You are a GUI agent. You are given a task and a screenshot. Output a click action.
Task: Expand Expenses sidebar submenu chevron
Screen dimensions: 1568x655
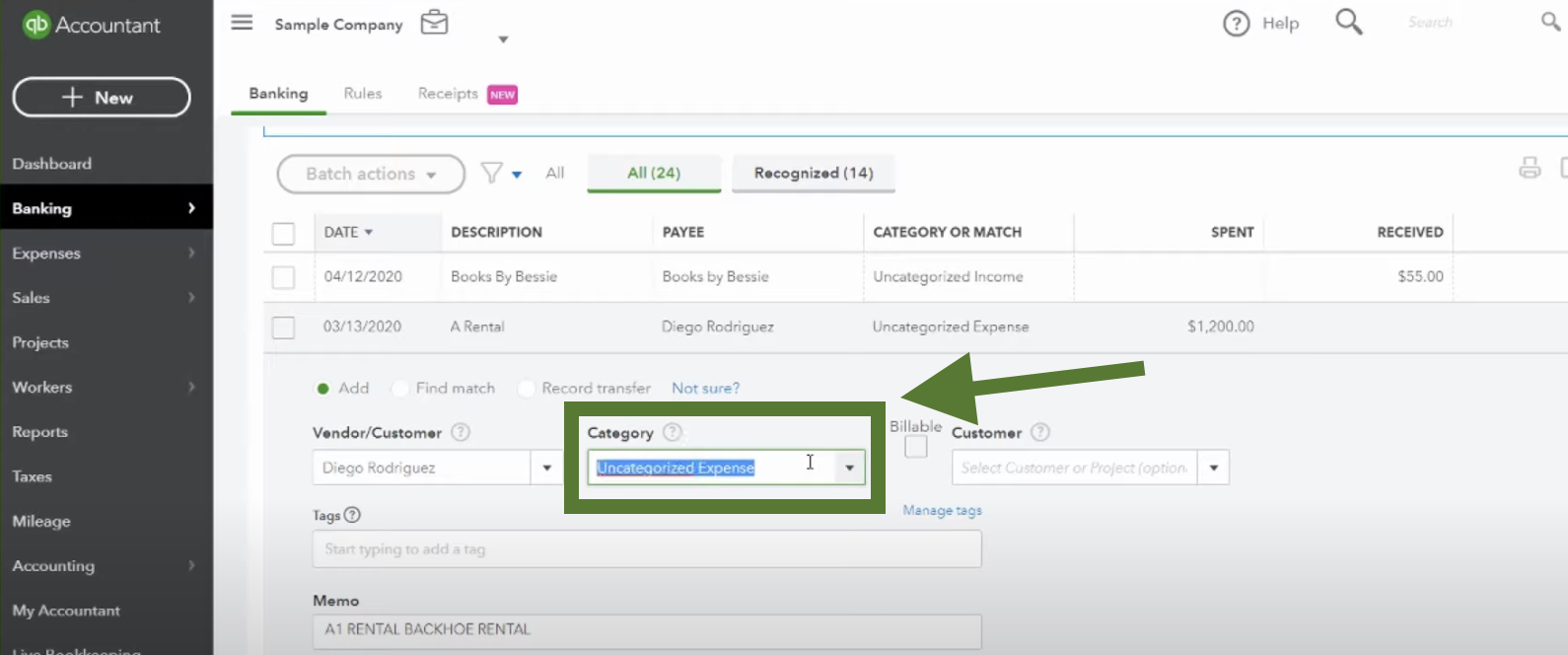coord(191,253)
